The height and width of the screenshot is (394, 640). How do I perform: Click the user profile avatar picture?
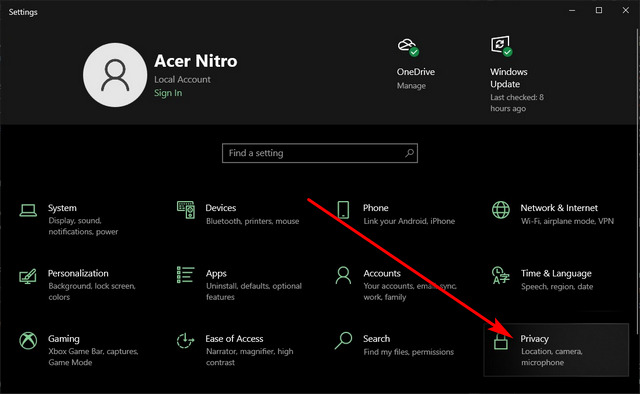pos(115,75)
